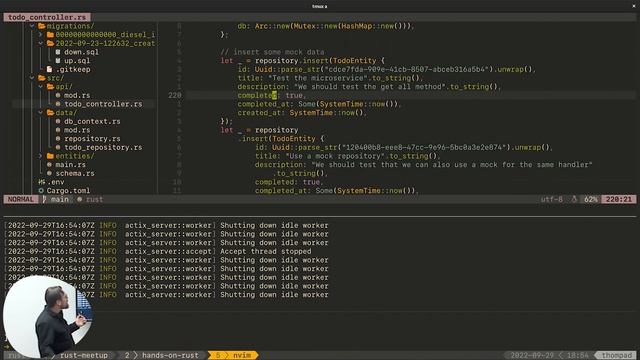This screenshot has width=640, height=360.
Task: Click the 62% position indicator
Action: [591, 199]
